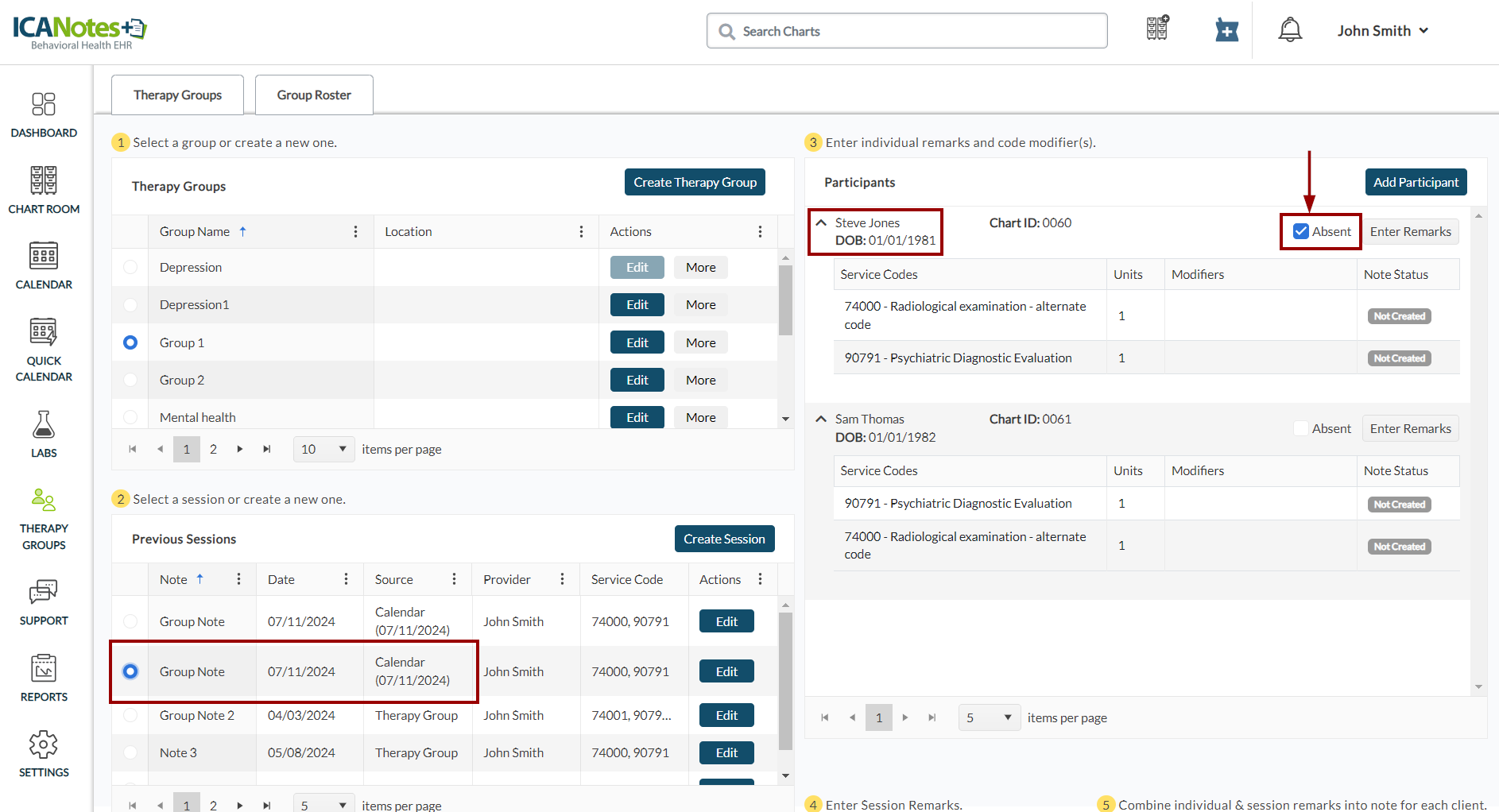This screenshot has width=1499, height=812.
Task: Click the Therapy Groups list scrollbar
Action: tap(785, 300)
